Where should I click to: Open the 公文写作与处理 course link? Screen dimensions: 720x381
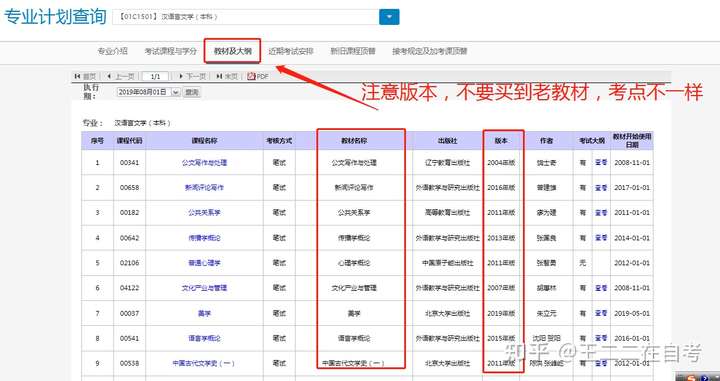click(x=204, y=162)
